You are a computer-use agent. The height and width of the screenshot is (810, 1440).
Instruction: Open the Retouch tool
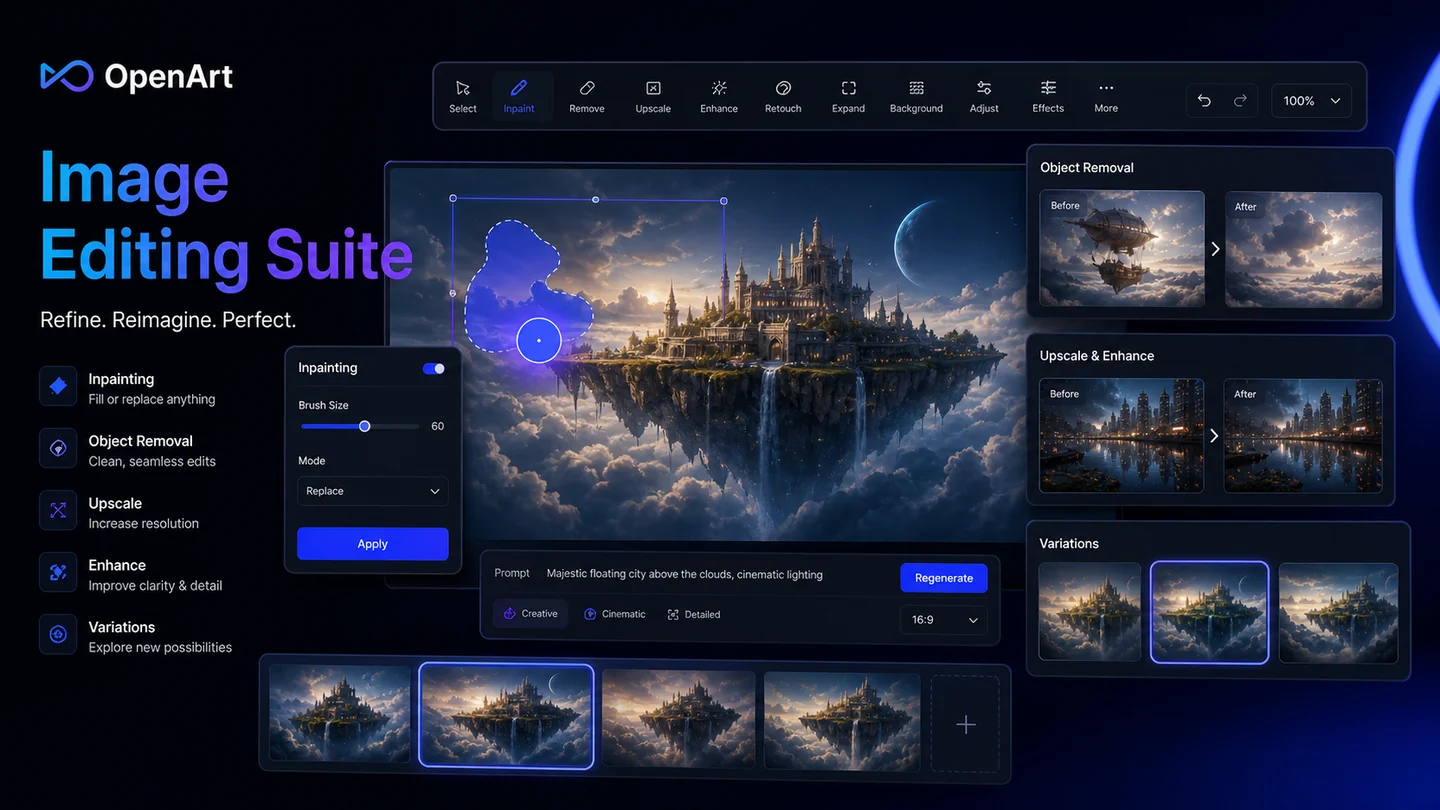pos(783,96)
